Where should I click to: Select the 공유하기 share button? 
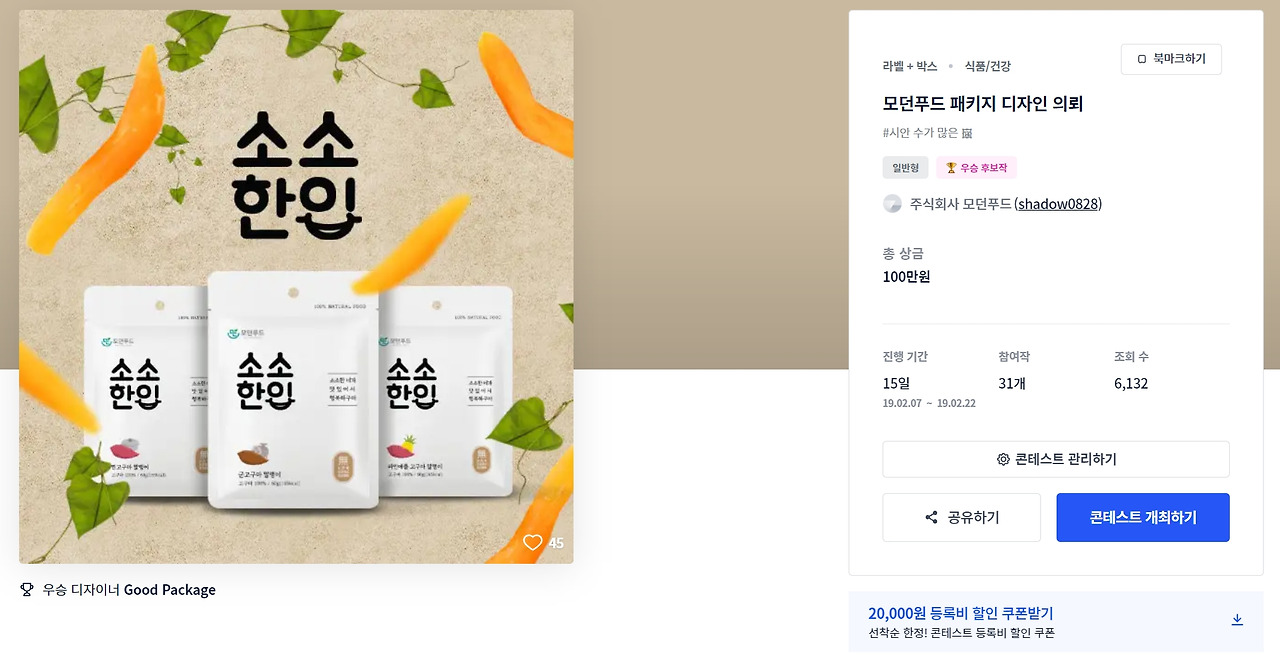click(x=961, y=517)
